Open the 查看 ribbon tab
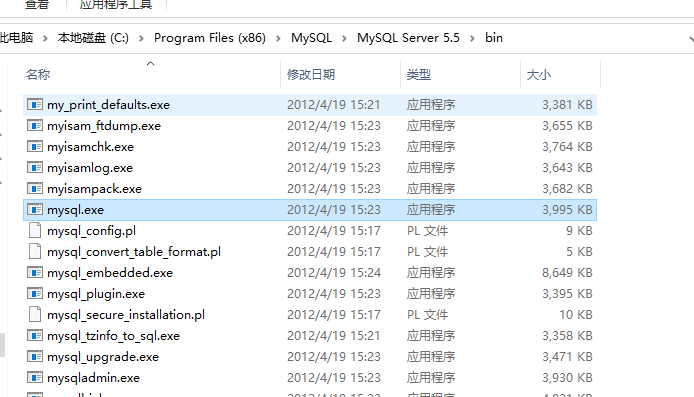The height and width of the screenshot is (397, 694). (37, 5)
